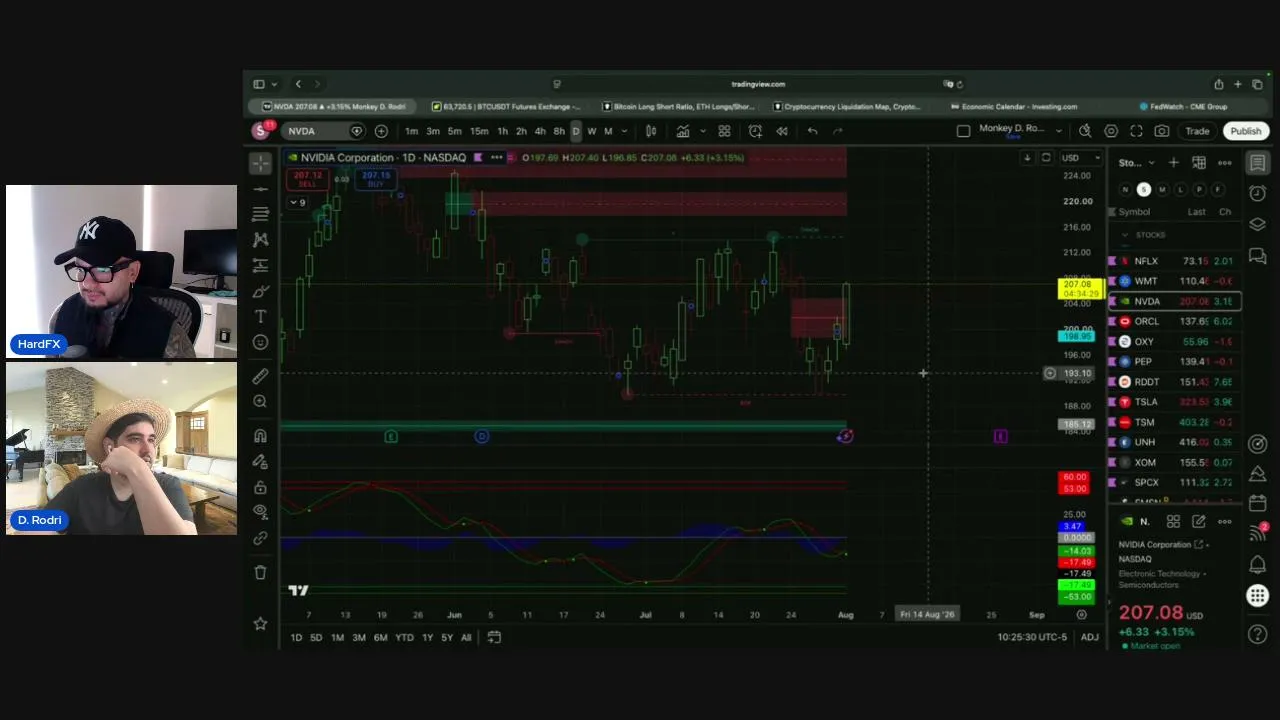Hide all drawings with eye icon

[261, 512]
